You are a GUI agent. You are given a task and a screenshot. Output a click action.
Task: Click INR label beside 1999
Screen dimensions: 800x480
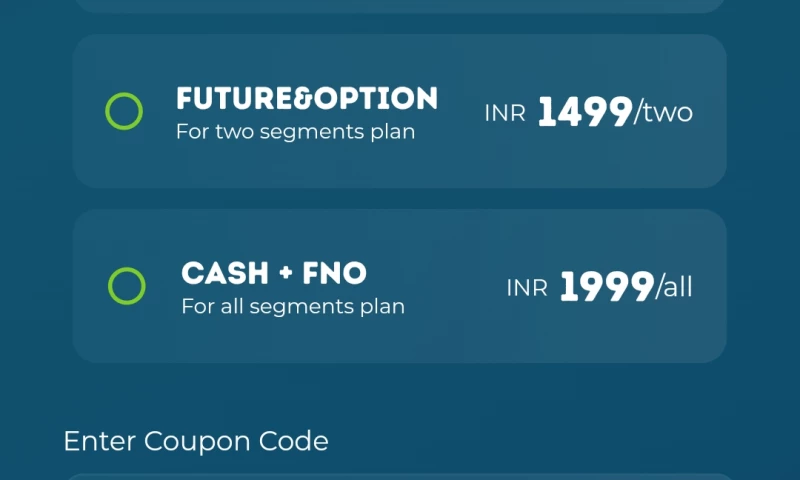click(526, 289)
